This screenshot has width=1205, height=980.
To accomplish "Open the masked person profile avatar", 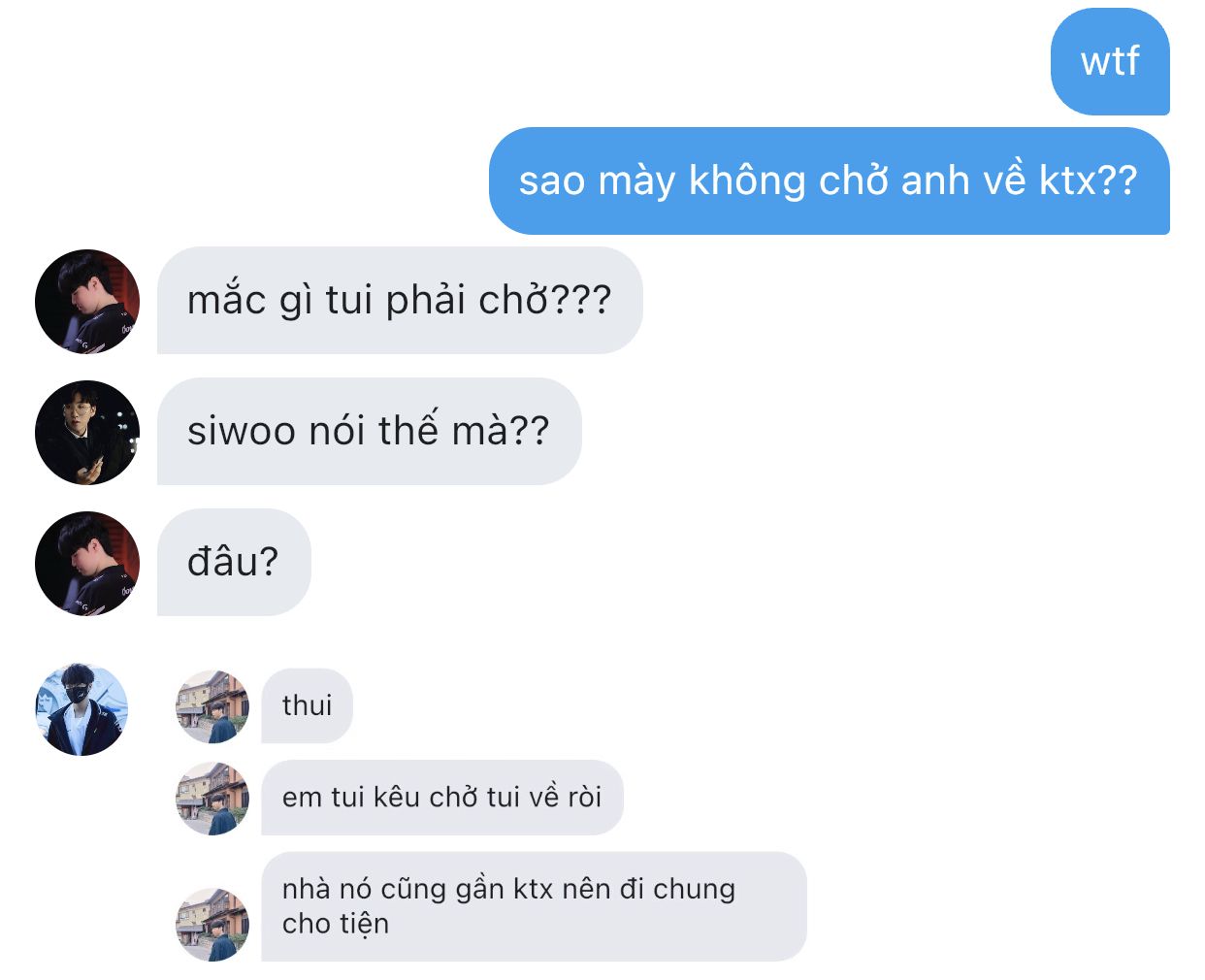I will pyautogui.click(x=81, y=710).
